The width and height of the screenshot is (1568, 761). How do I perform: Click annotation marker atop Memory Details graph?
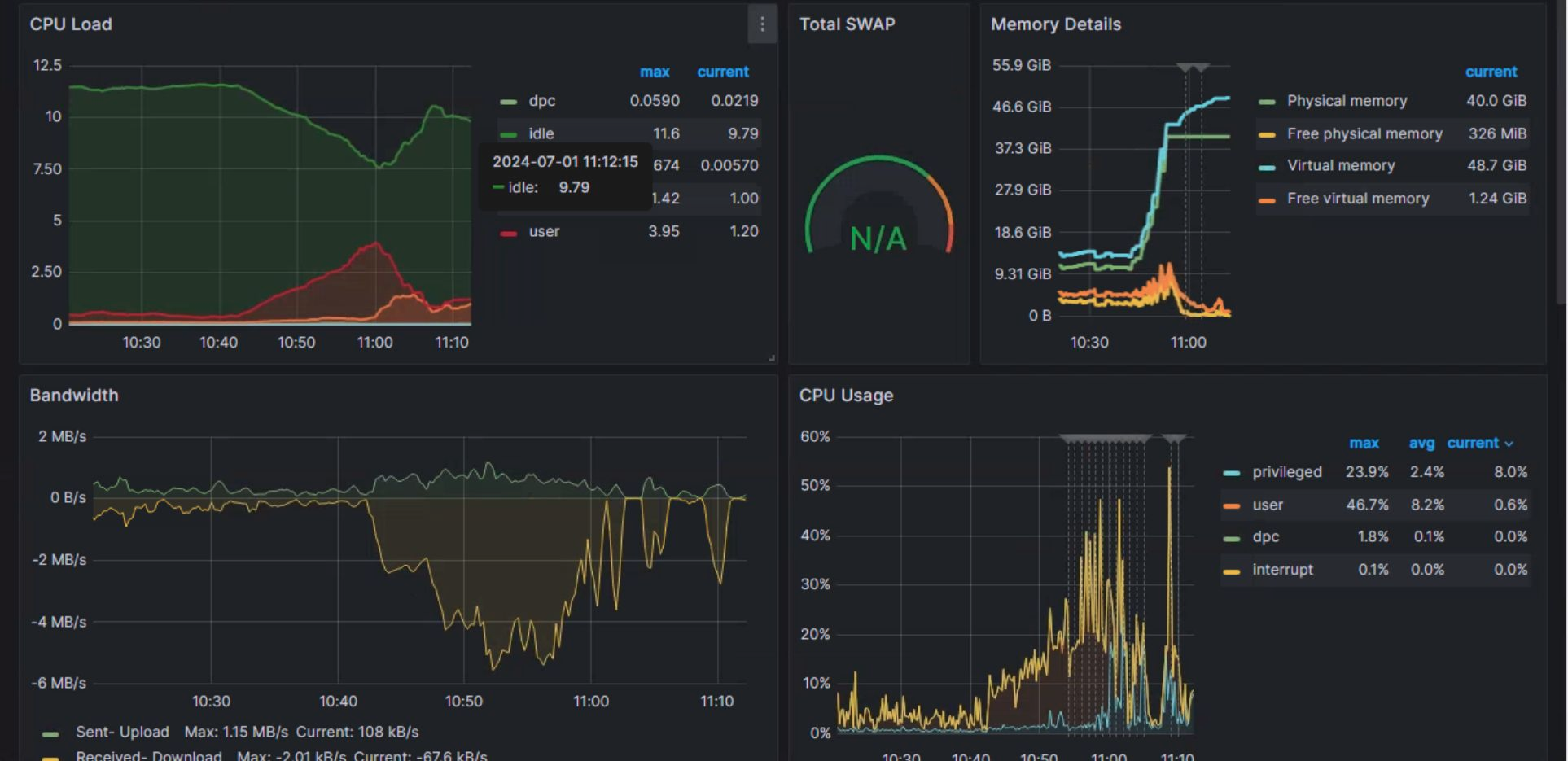[1194, 68]
